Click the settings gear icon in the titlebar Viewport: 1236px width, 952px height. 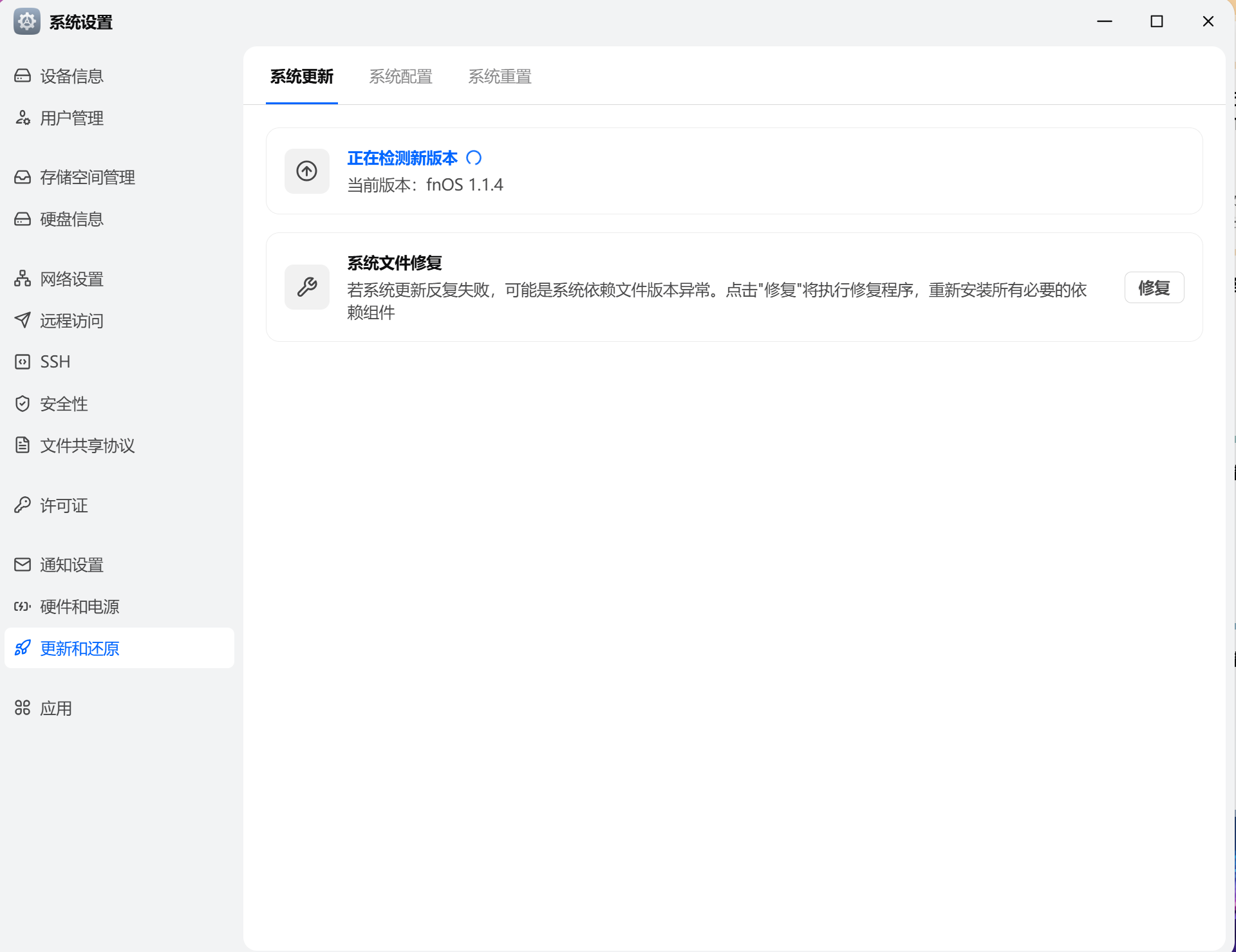(26, 21)
